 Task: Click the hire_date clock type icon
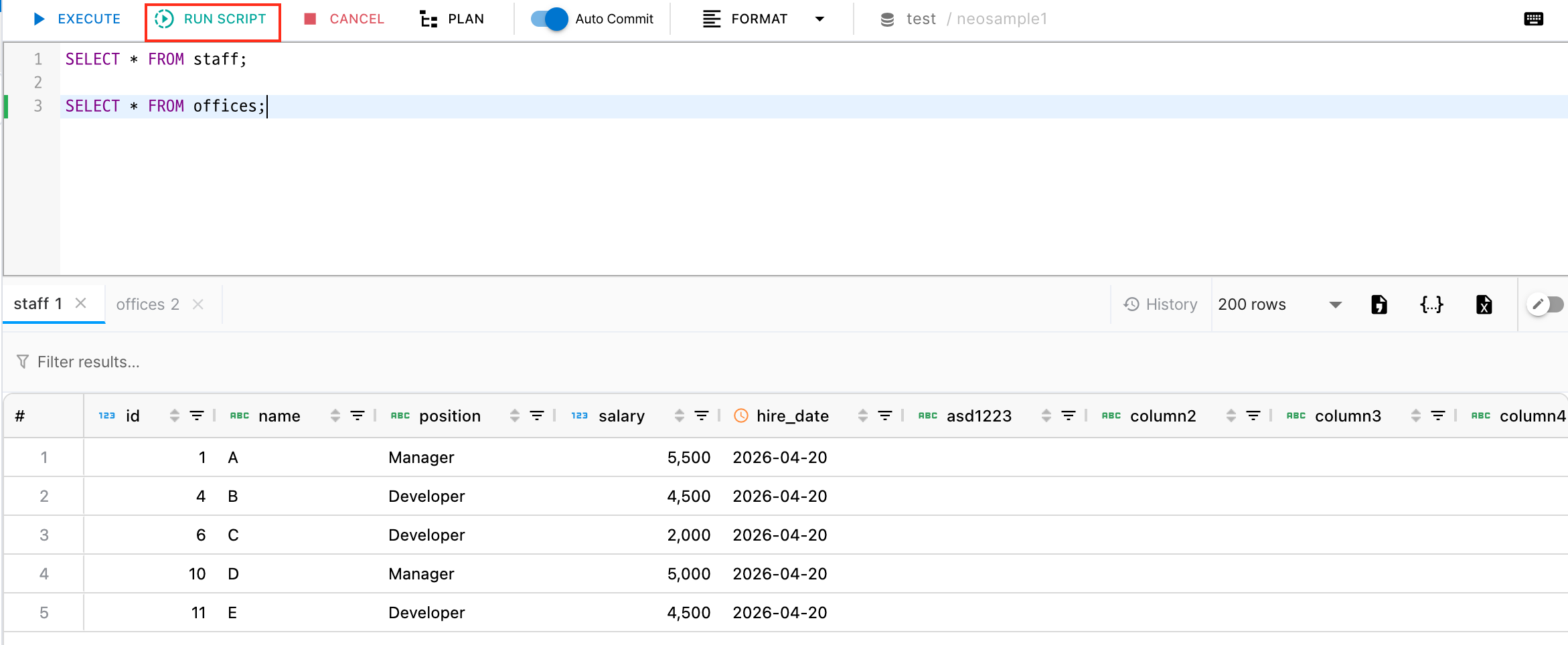coord(741,416)
